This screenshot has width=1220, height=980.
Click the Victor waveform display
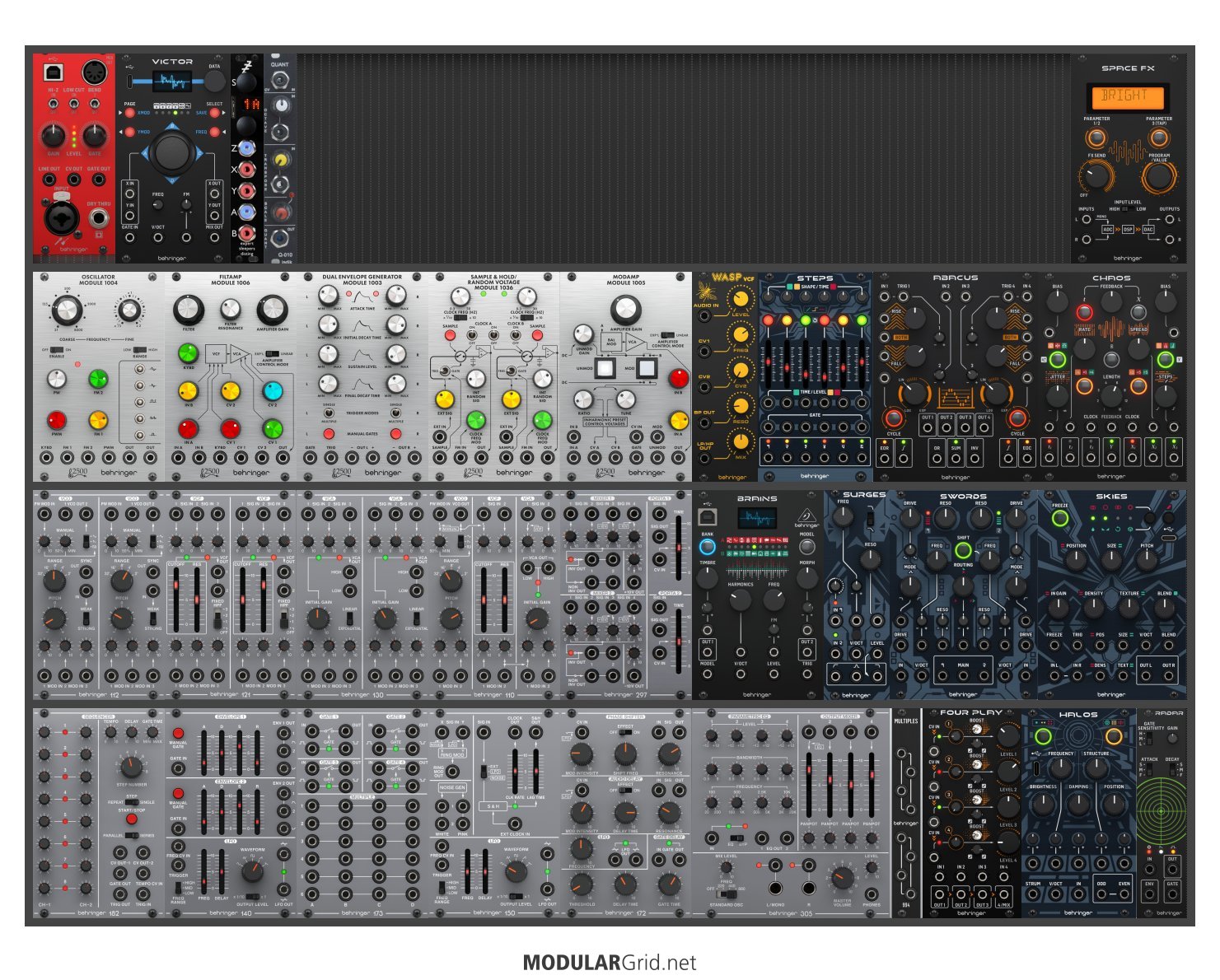[x=172, y=81]
